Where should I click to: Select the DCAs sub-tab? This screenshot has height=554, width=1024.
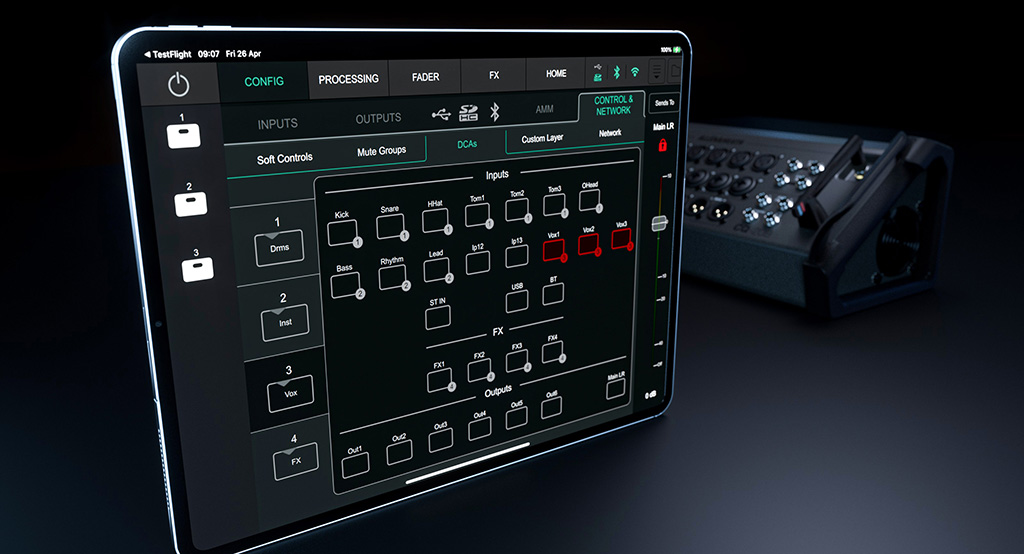click(x=466, y=144)
